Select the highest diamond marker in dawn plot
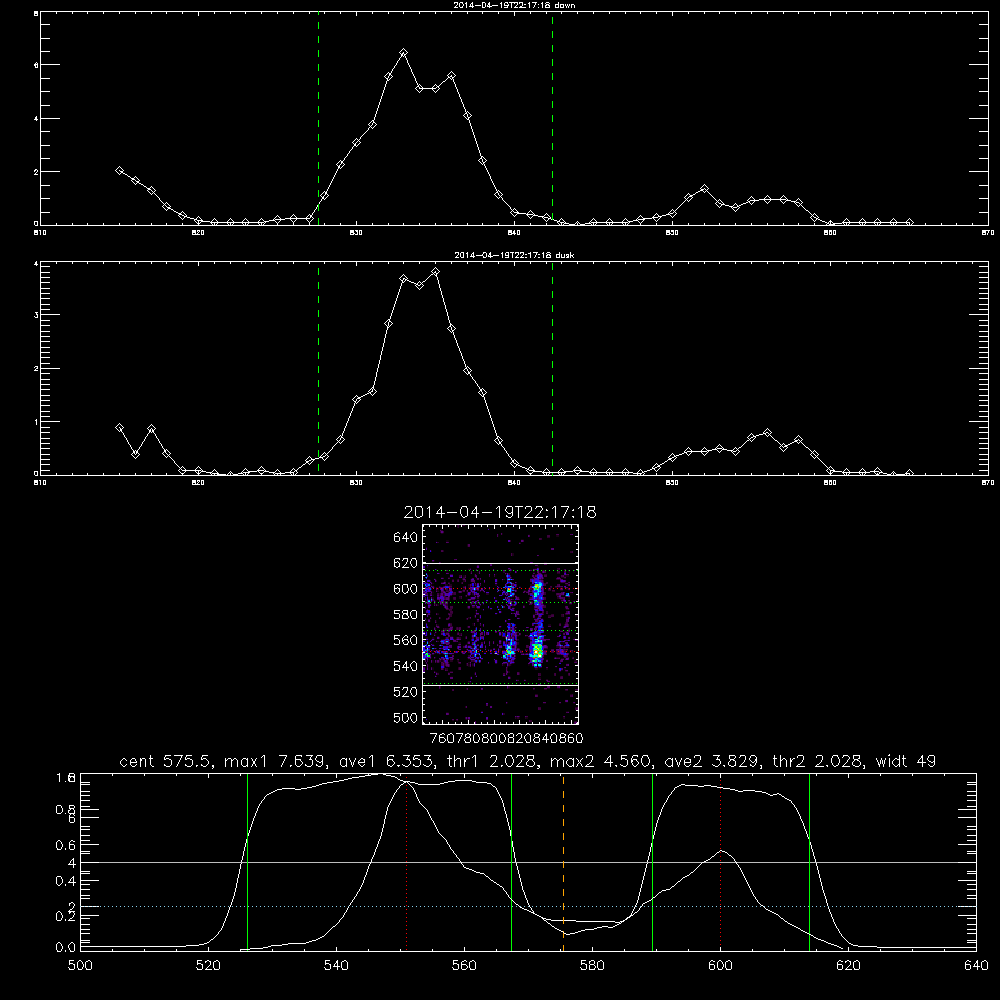 [403, 52]
